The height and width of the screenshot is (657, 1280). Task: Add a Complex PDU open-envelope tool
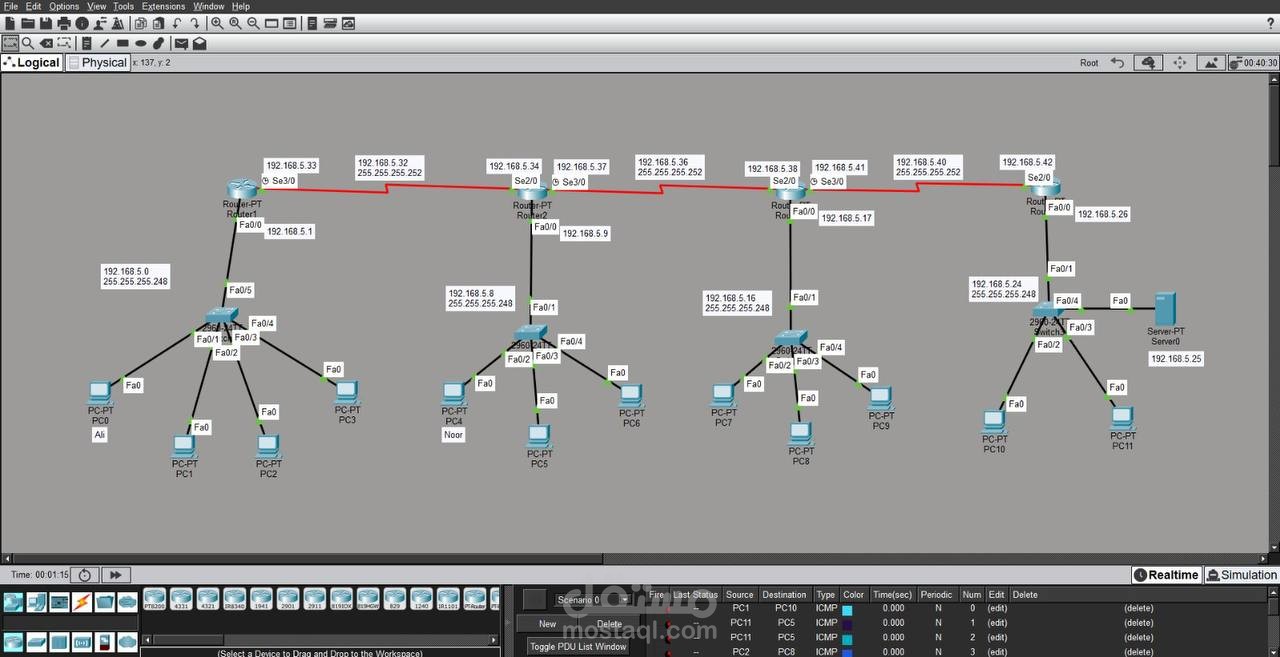click(x=199, y=43)
